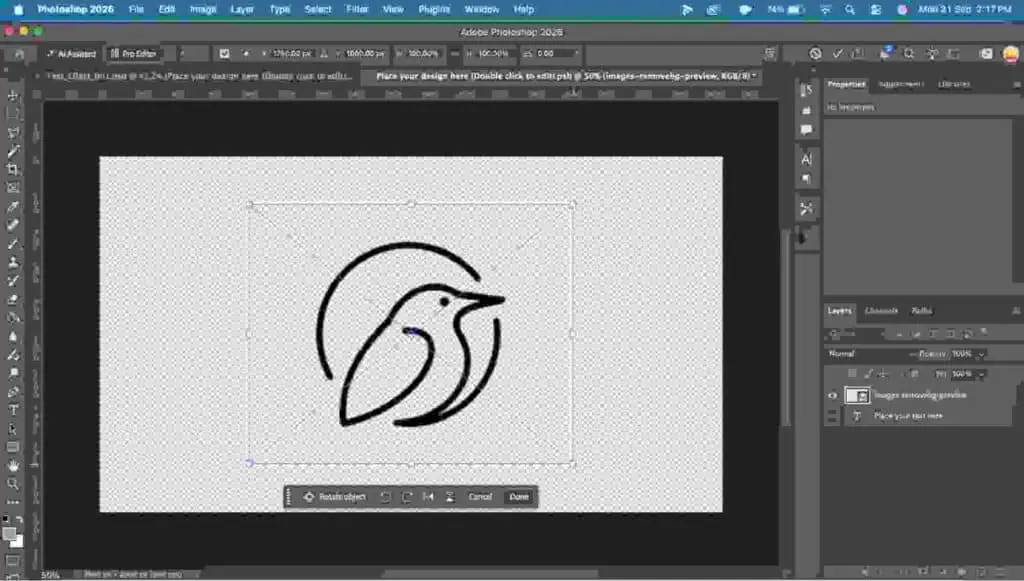
Task: Click the Rotate object button
Action: 334,497
